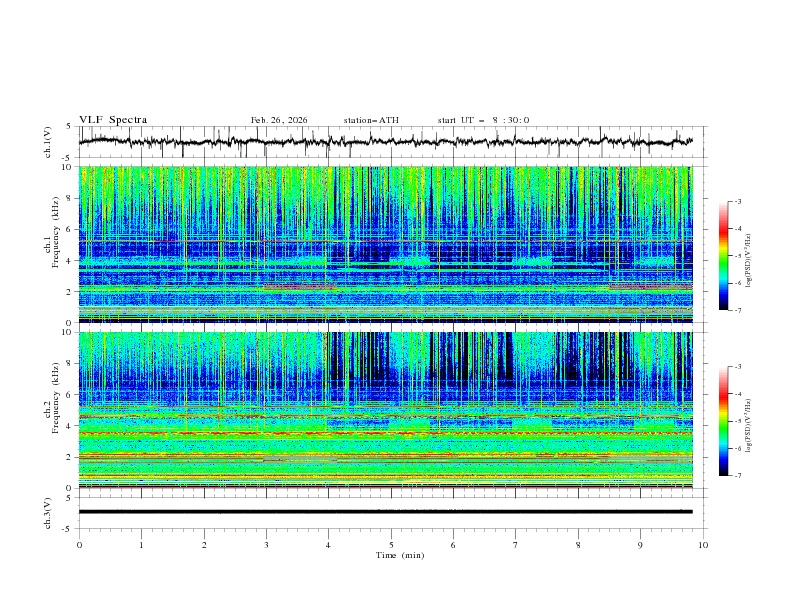Screen dimensions: 792x612
Task: Click time axis tick label "3"
Action: pyautogui.click(x=266, y=545)
